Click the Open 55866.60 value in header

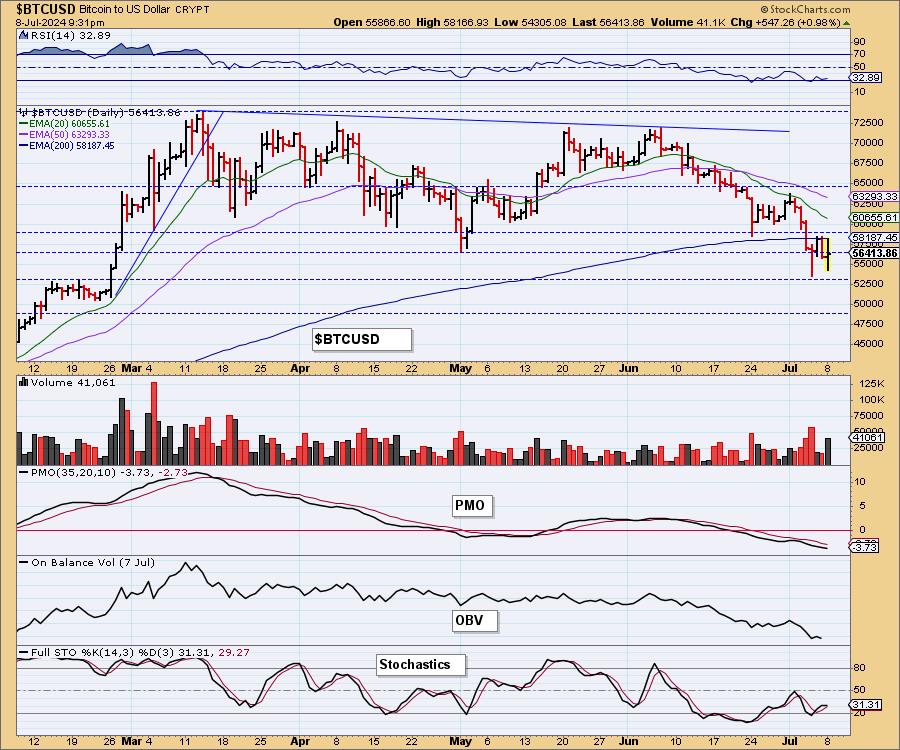372,22
